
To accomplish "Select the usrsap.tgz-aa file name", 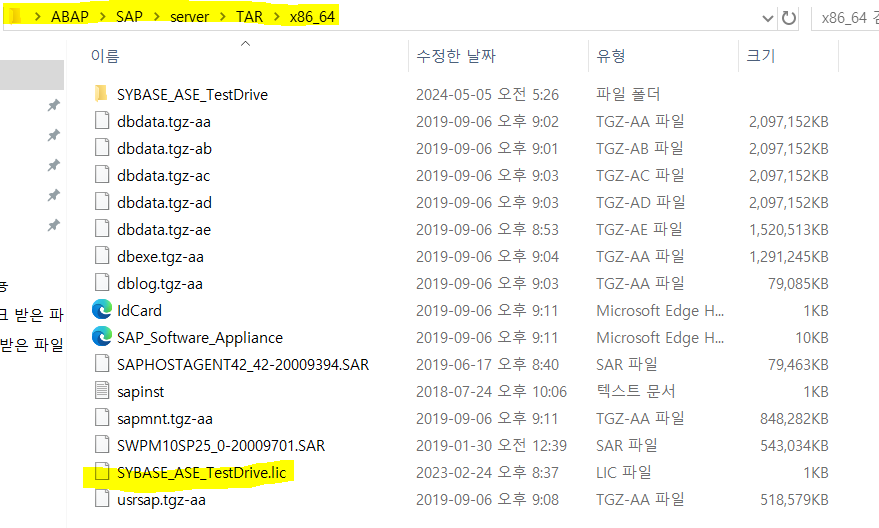I will (x=161, y=499).
